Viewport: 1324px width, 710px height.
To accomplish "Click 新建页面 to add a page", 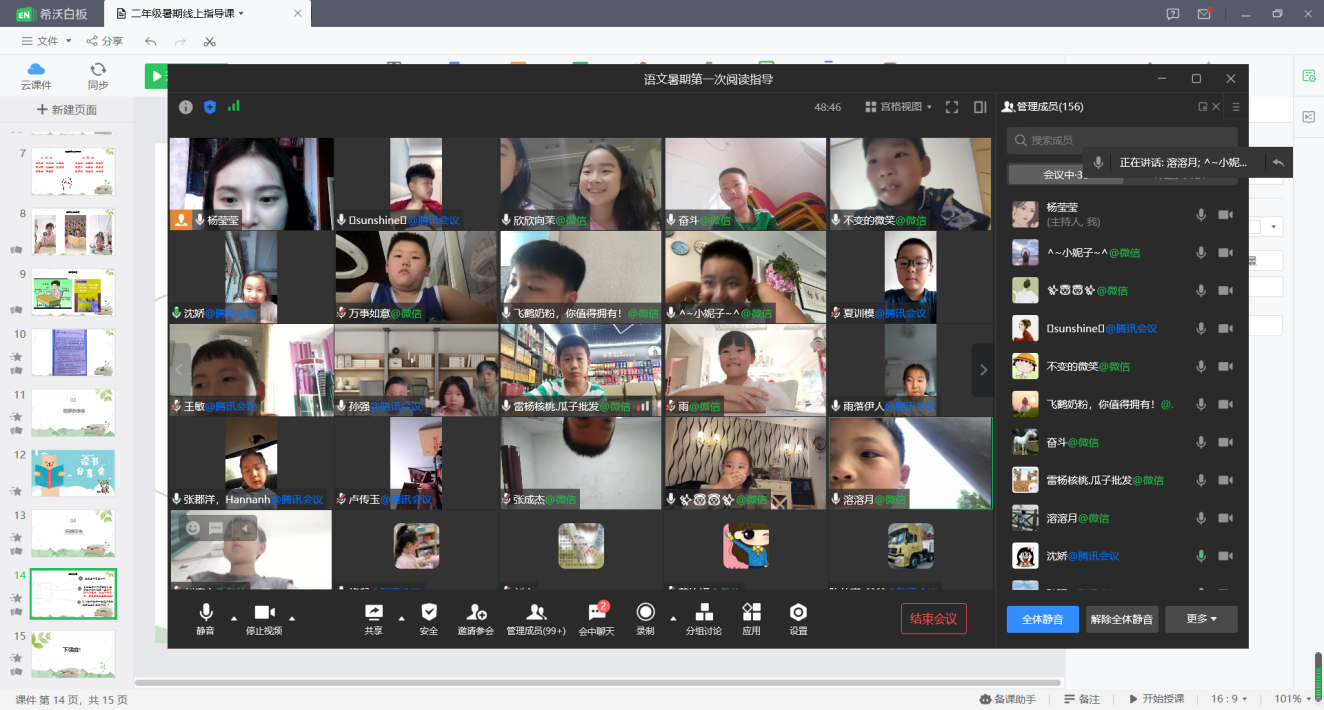I will (x=67, y=109).
